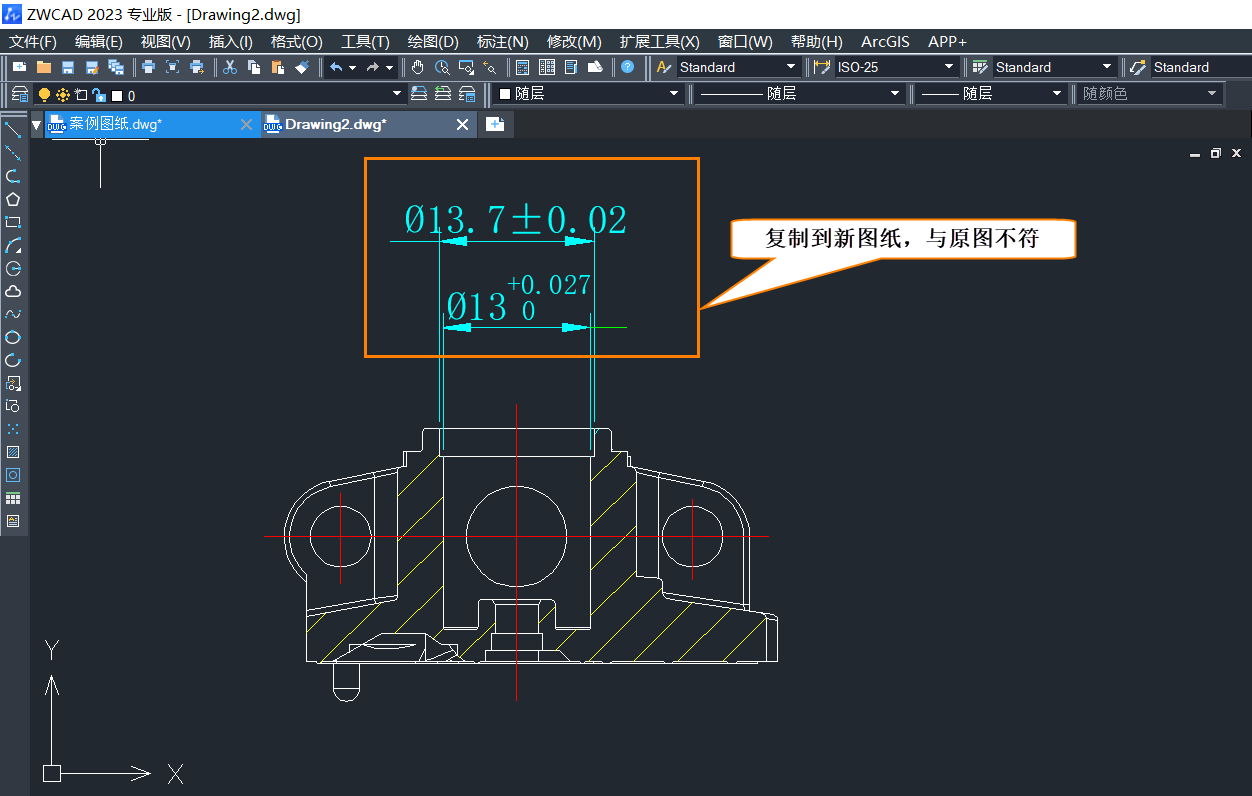Click the Save As icon
The width and height of the screenshot is (1252, 796).
point(92,67)
